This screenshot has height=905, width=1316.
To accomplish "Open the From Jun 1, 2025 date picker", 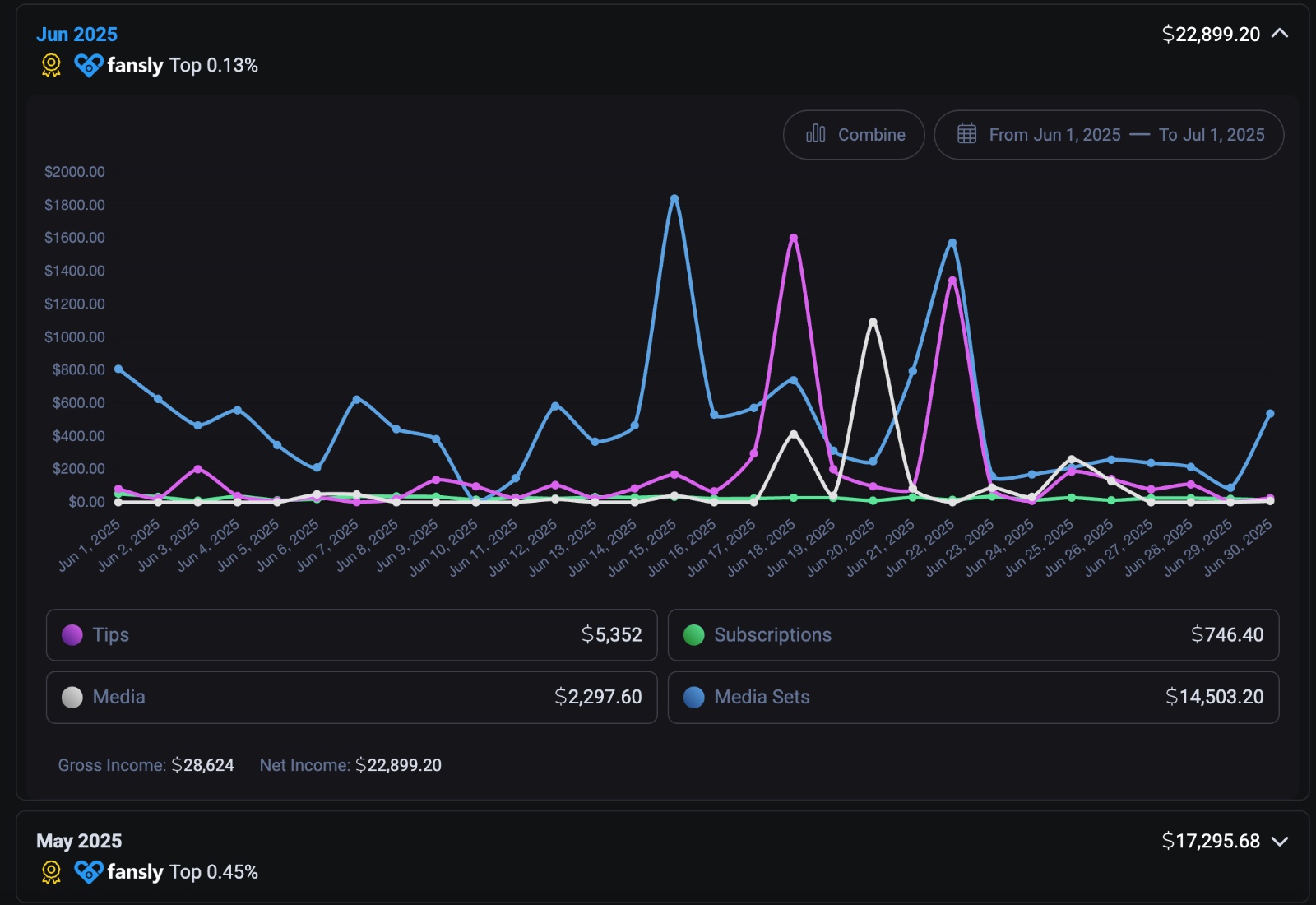I will click(1054, 135).
